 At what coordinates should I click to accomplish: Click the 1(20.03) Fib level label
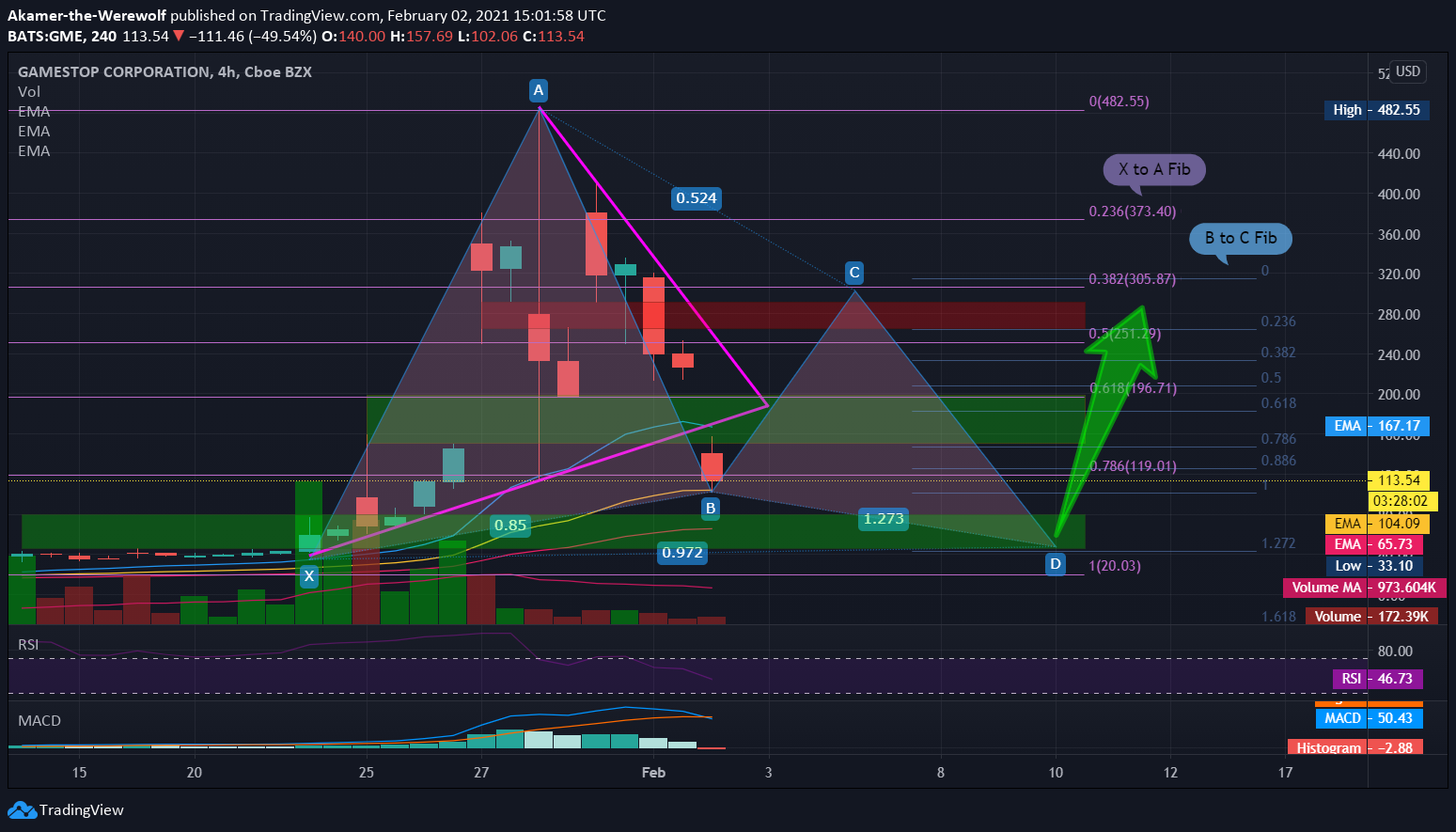coord(1115,566)
